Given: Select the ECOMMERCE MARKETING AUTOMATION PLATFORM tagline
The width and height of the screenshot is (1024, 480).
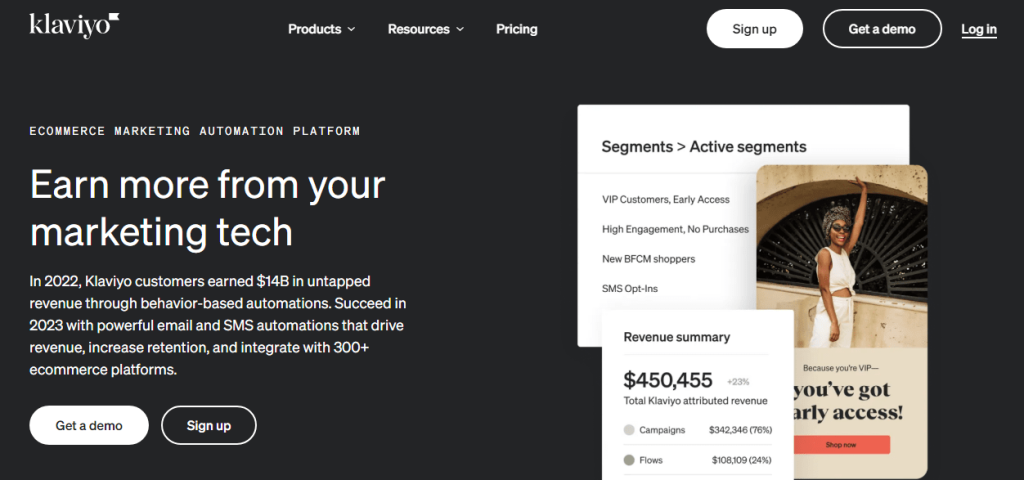Looking at the screenshot, I should [x=195, y=131].
